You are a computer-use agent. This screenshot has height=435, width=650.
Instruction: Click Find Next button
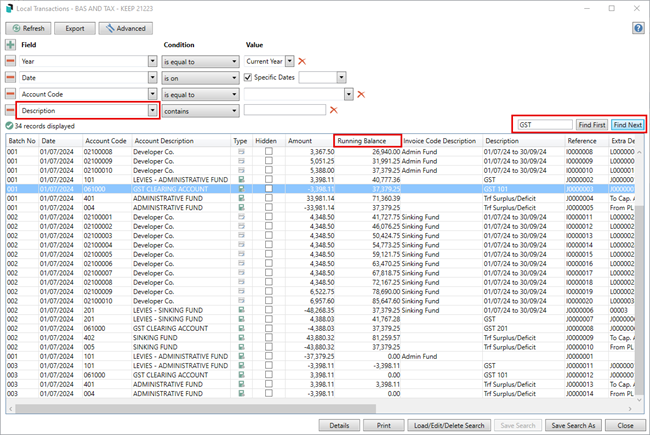pyautogui.click(x=628, y=125)
